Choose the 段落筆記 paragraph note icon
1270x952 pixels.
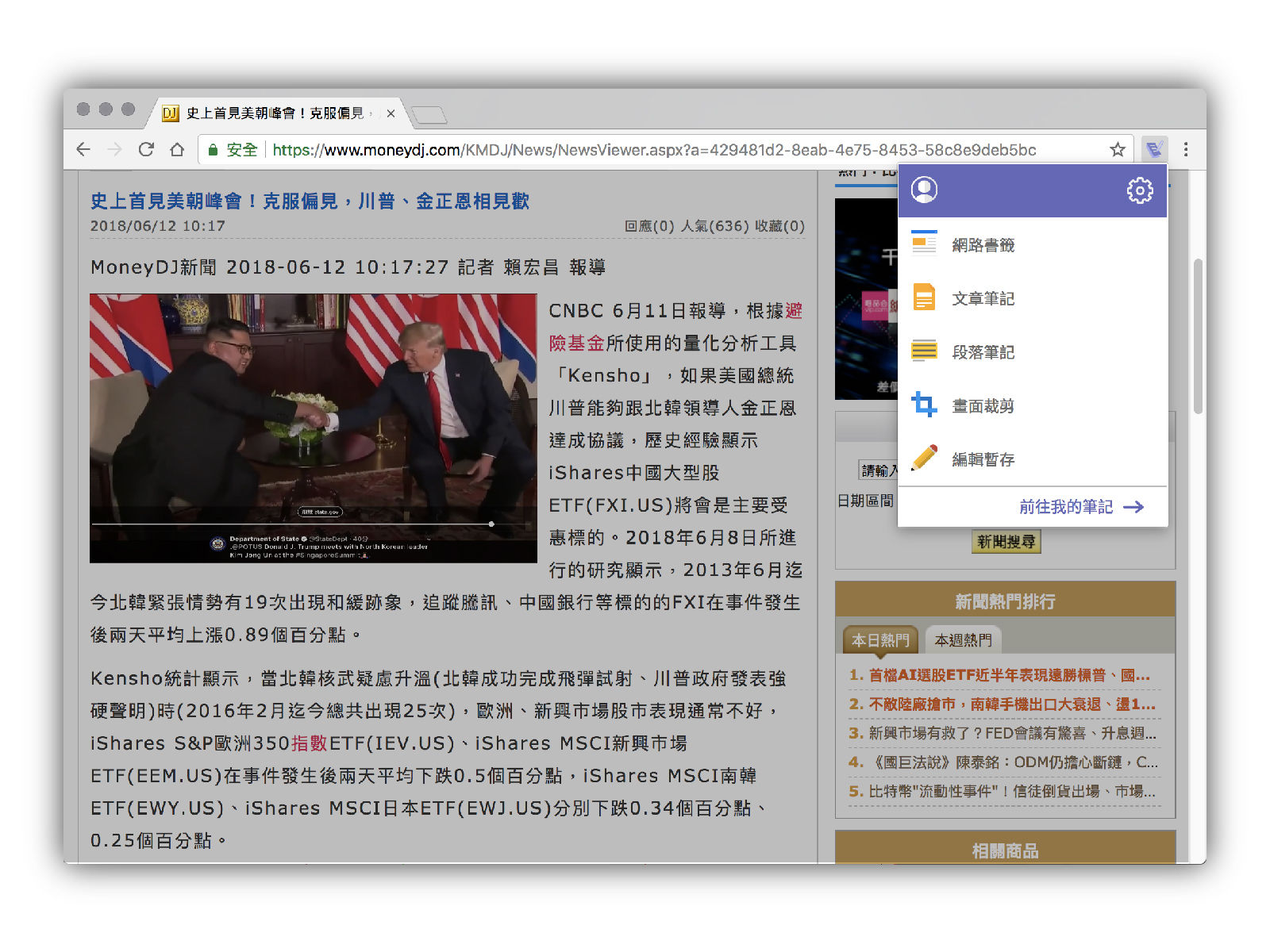tap(924, 351)
